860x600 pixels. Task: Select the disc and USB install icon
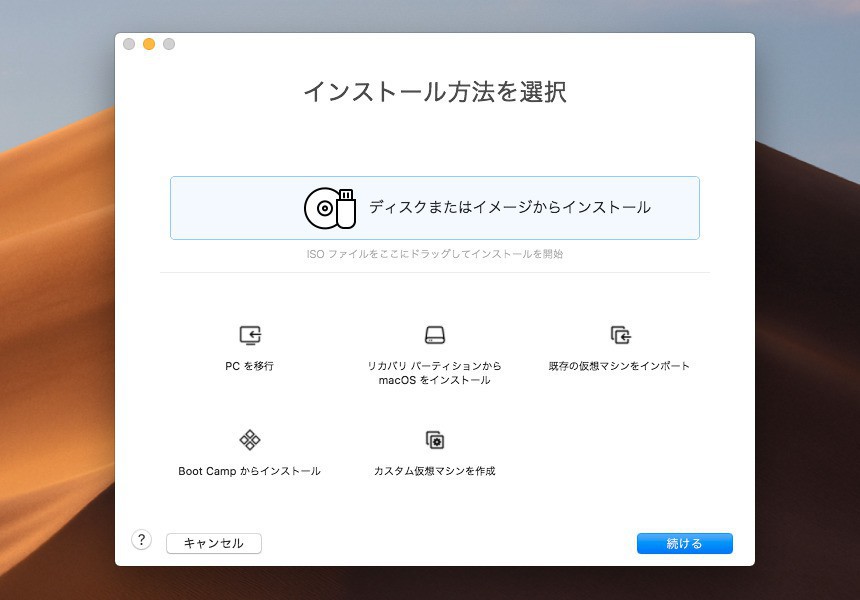(x=330, y=208)
